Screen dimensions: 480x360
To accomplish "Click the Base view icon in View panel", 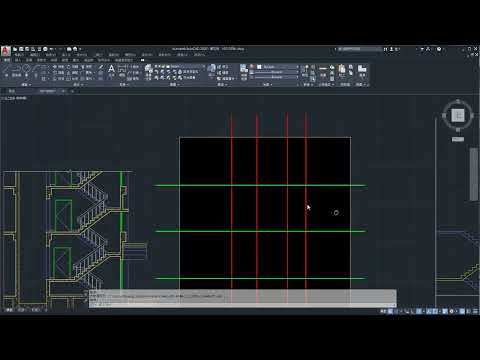I will pyautogui.click(x=362, y=71).
